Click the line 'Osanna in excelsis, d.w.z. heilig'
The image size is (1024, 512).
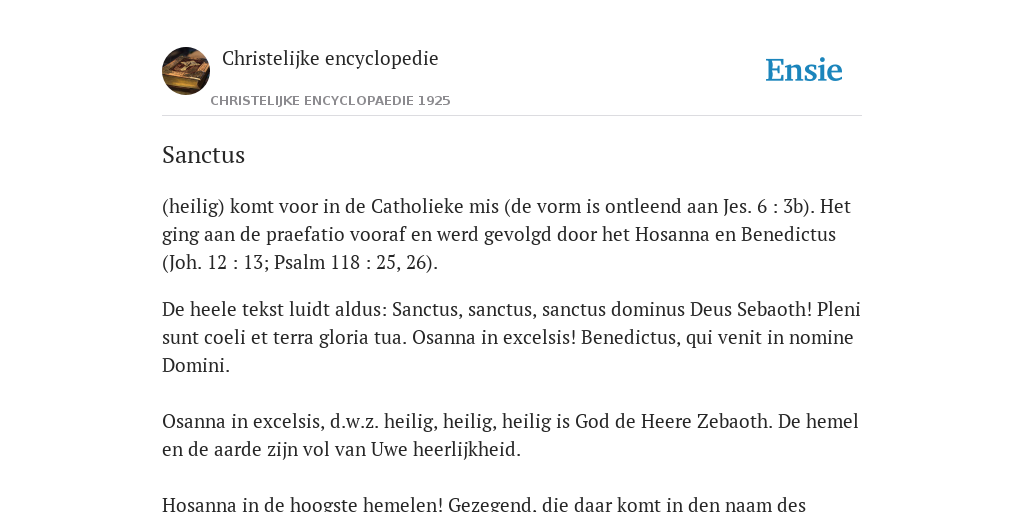(298, 421)
